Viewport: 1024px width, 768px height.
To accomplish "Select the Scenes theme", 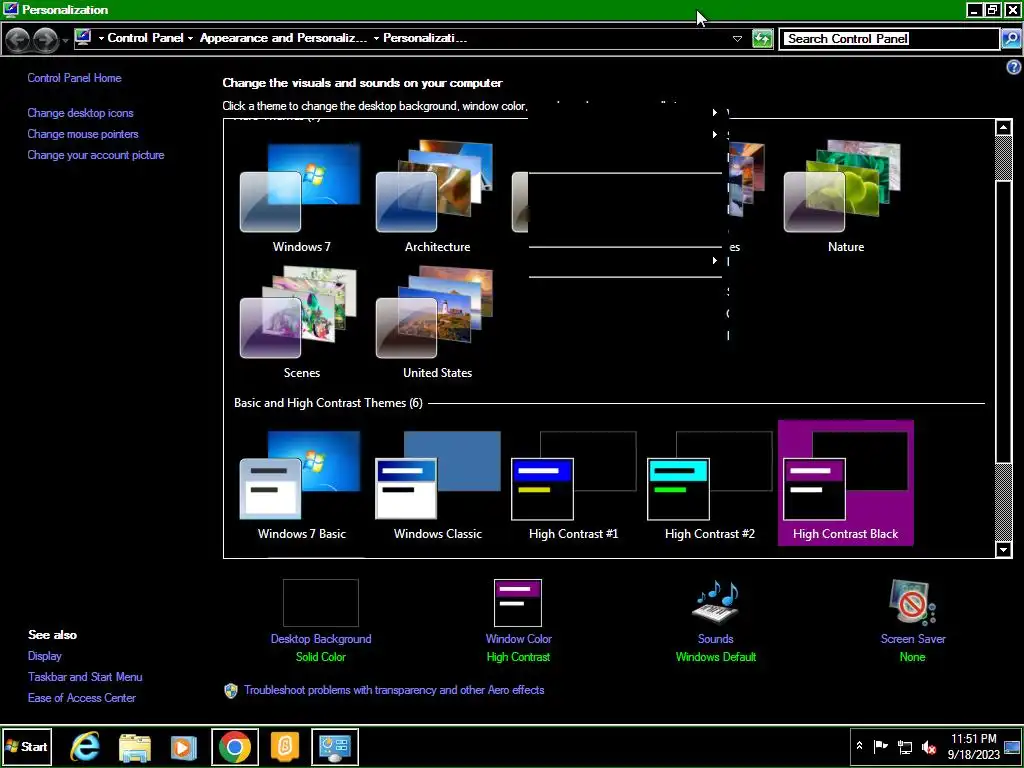I will 301,323.
